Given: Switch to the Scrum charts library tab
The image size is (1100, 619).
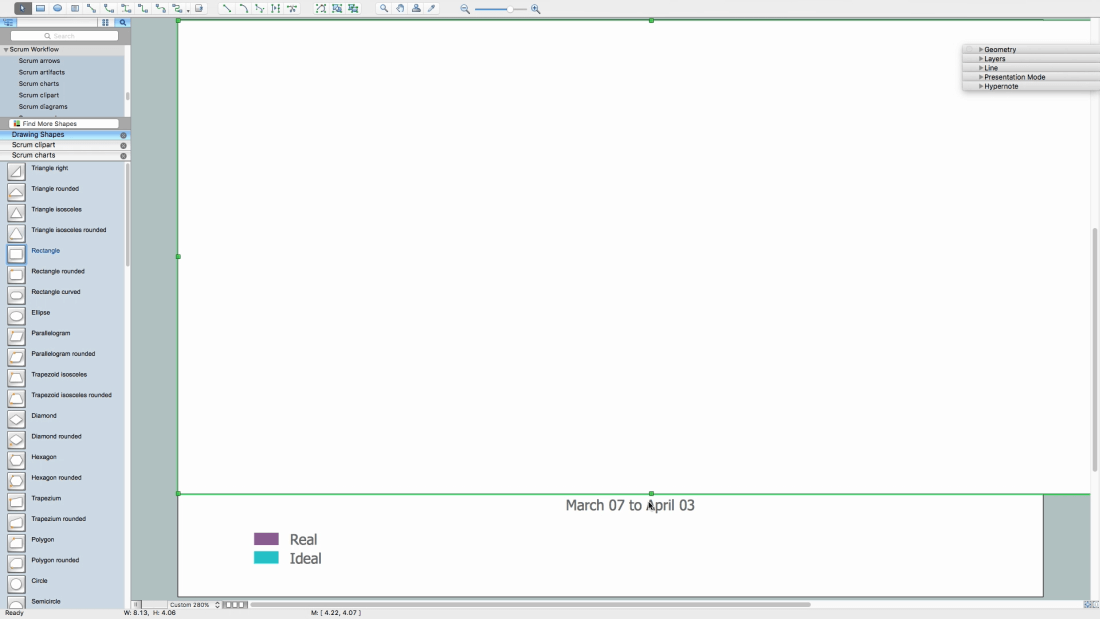Looking at the screenshot, I should [x=33, y=155].
